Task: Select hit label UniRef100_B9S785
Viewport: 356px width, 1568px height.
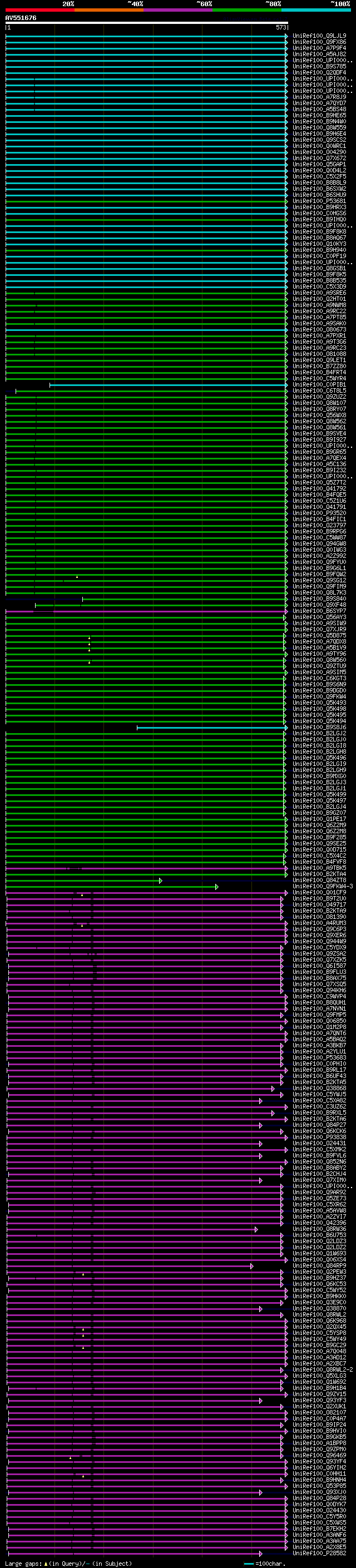Action: click(319, 66)
